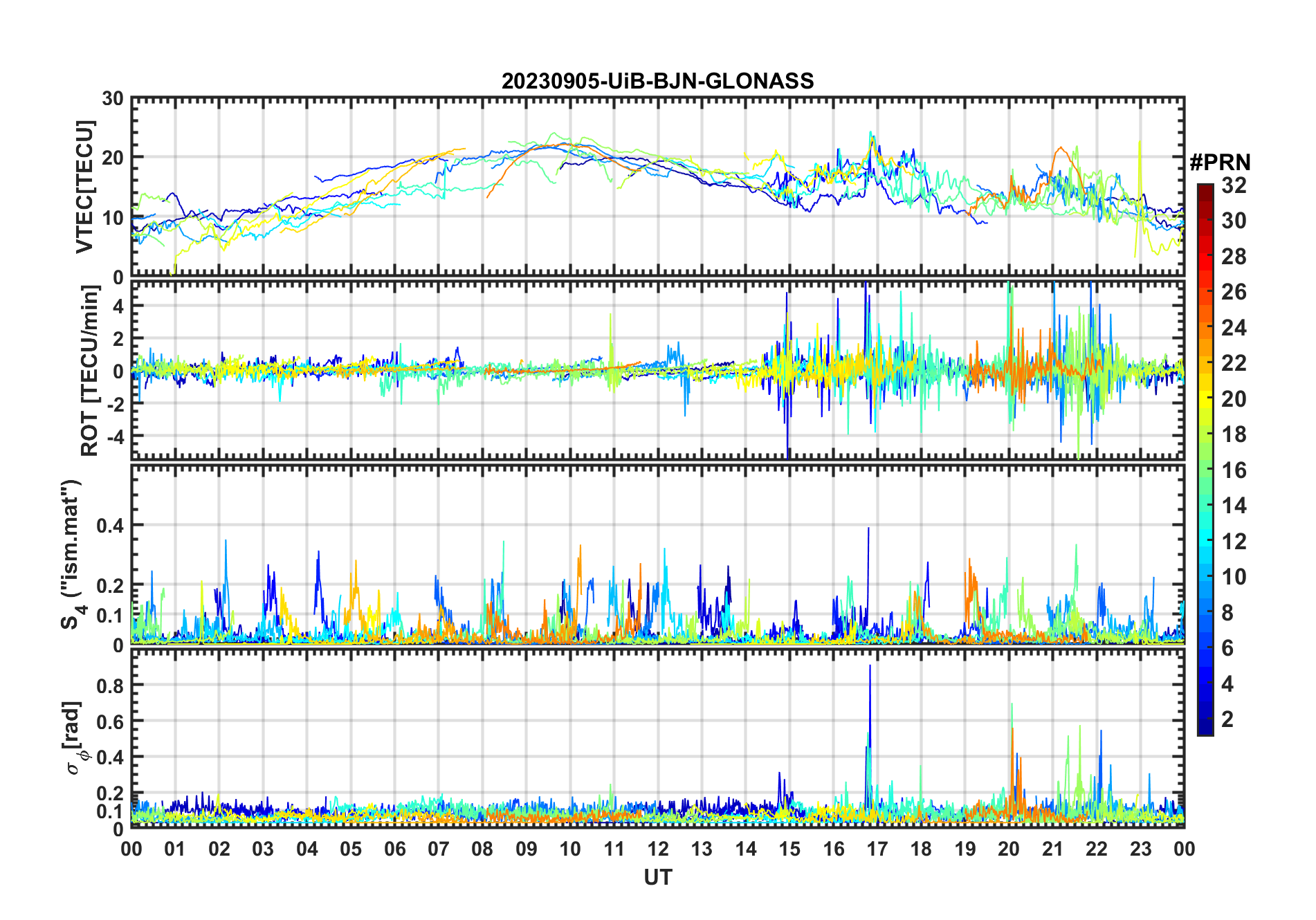The image size is (1316, 920).
Task: Click colorbar tick label 10
Action: 1234,577
